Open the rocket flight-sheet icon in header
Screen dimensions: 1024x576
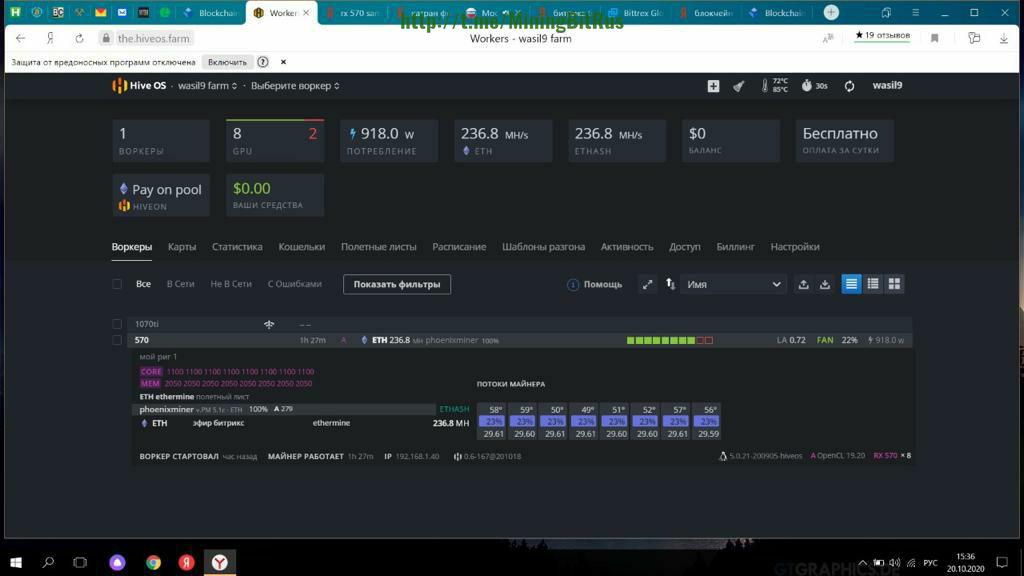tap(739, 86)
